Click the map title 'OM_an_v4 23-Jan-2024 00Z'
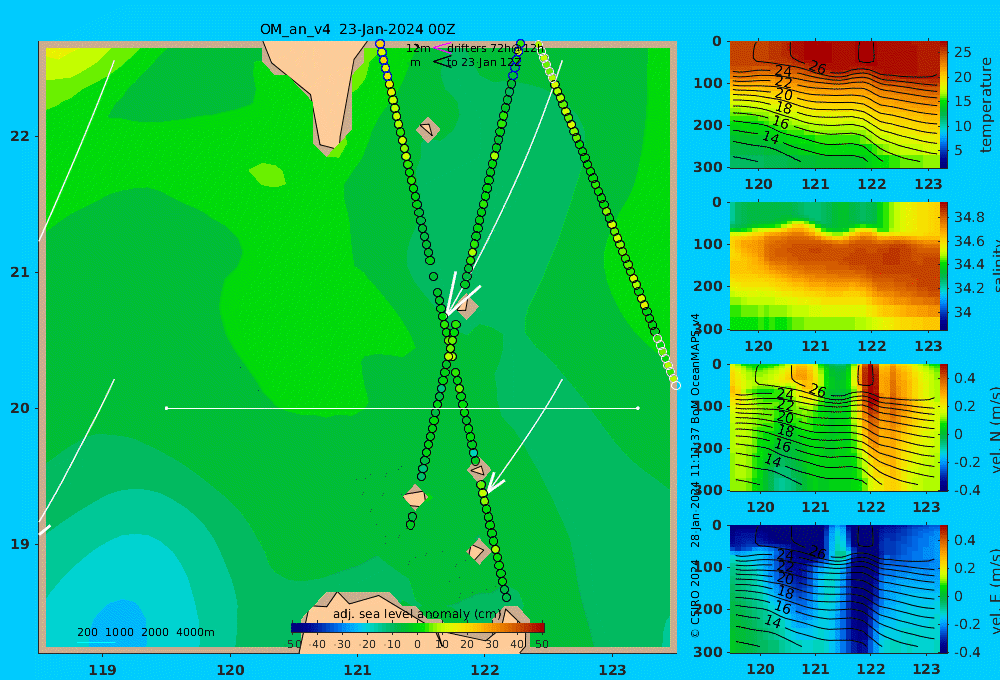The width and height of the screenshot is (1000, 680). pyautogui.click(x=357, y=29)
